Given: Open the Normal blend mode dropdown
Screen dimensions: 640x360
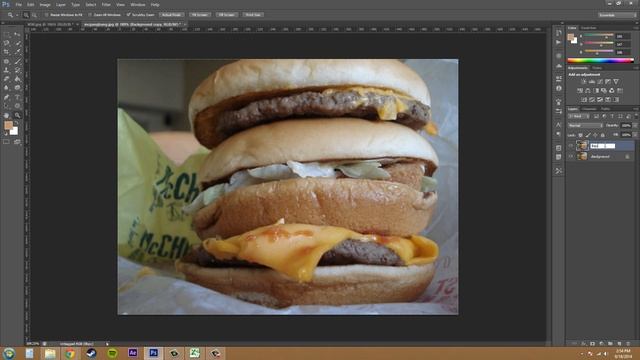Looking at the screenshot, I should pyautogui.click(x=585, y=125).
